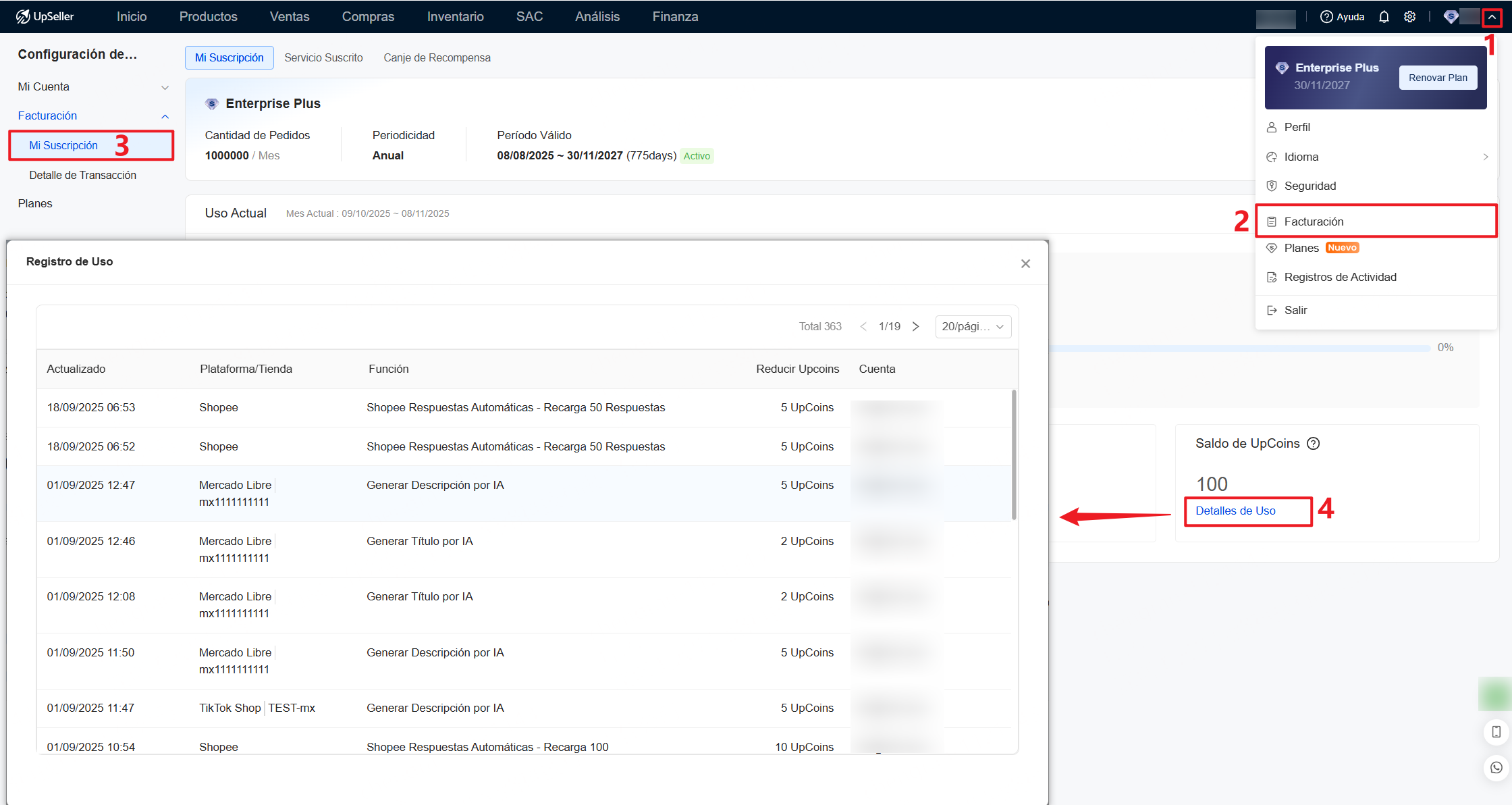Expand the Idioma submenu arrow
The image size is (1512, 805).
click(1486, 156)
